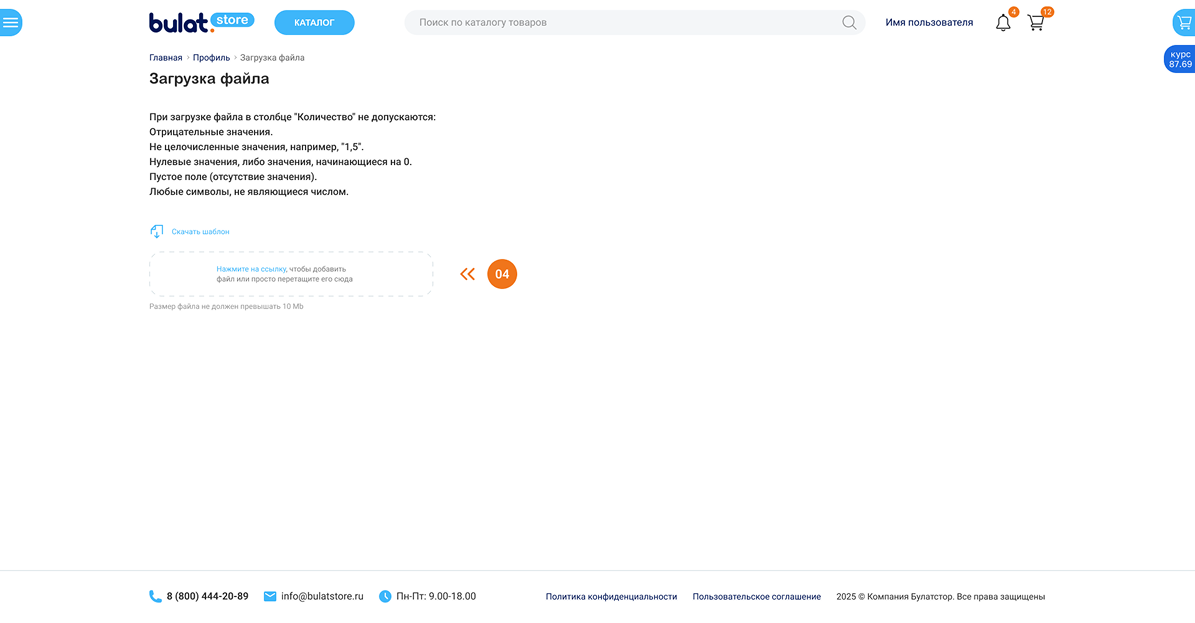
Task: Click the download template icon
Action: tap(157, 232)
